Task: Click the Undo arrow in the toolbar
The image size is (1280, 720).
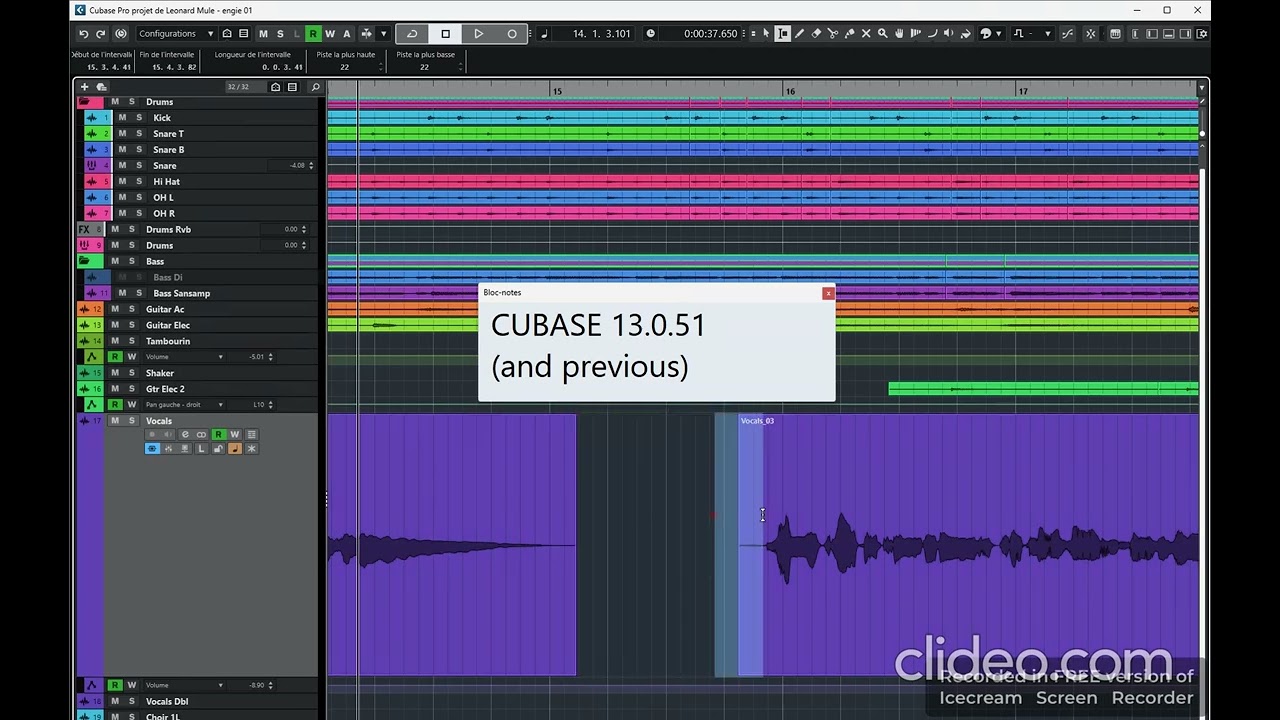Action: tap(84, 33)
